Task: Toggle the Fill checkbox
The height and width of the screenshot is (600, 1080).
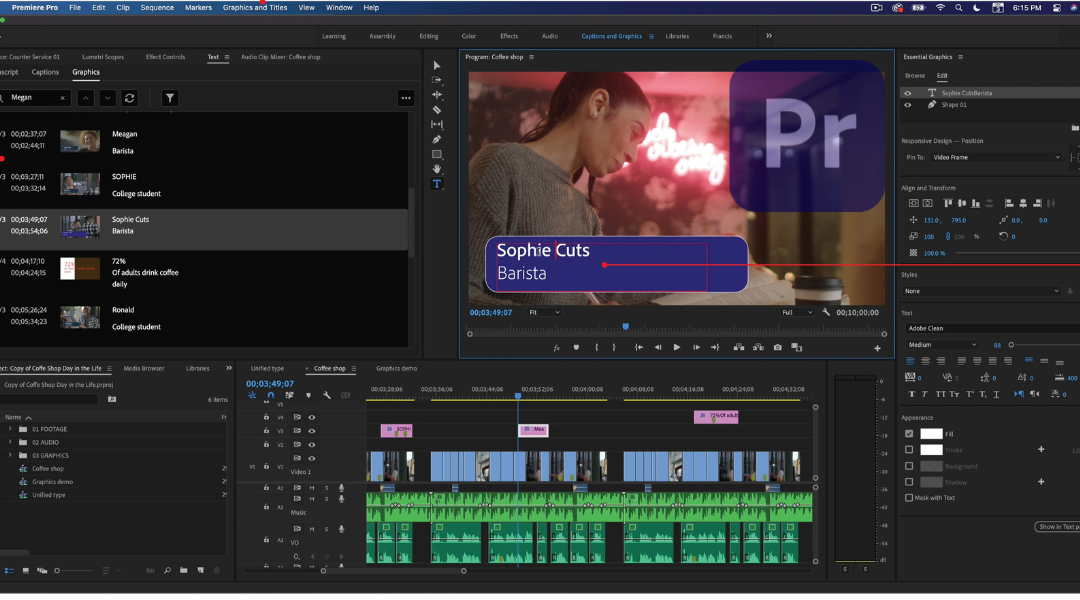Action: coord(909,434)
